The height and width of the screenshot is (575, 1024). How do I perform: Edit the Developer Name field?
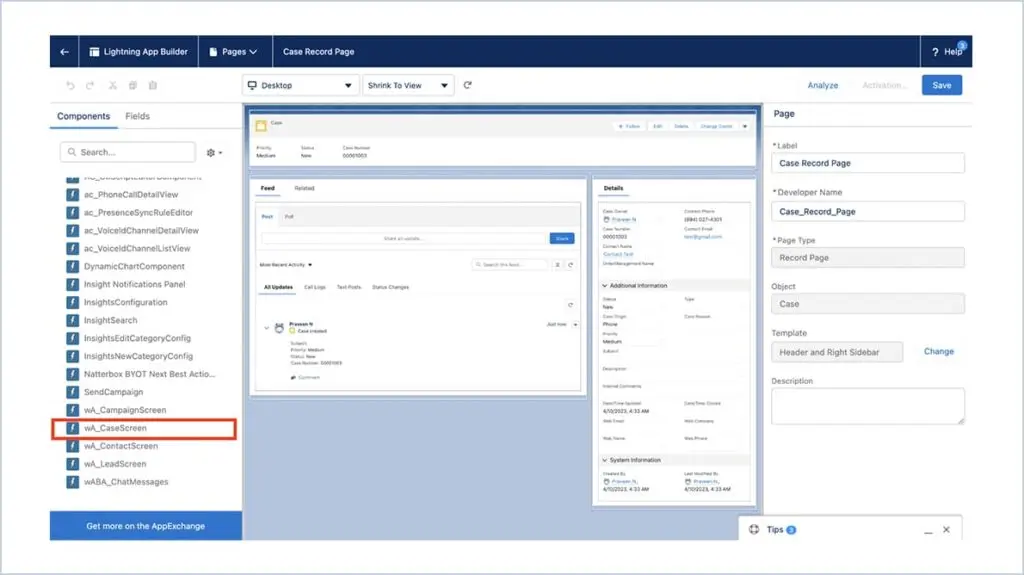(868, 212)
